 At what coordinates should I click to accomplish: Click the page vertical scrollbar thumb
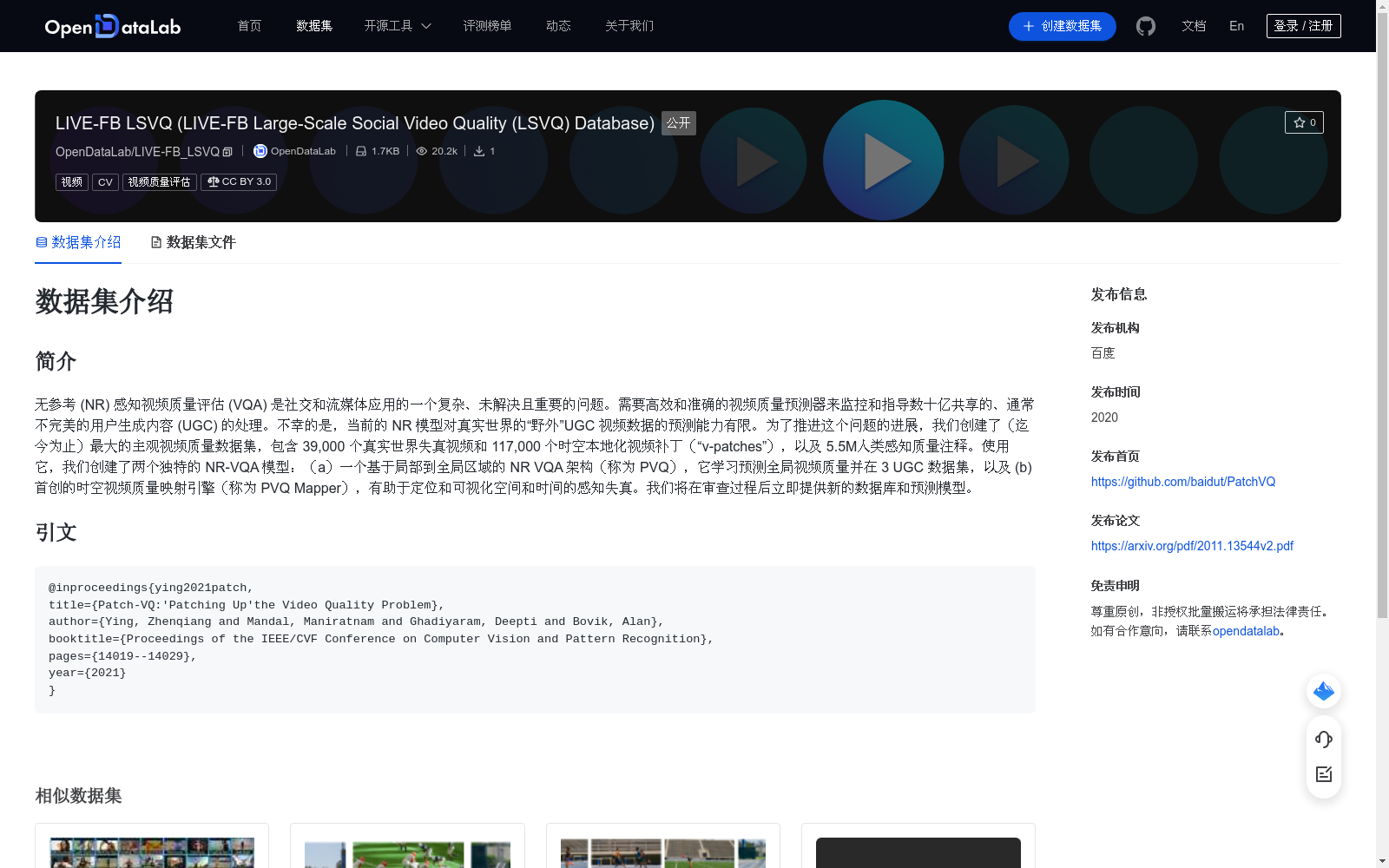click(x=1382, y=315)
